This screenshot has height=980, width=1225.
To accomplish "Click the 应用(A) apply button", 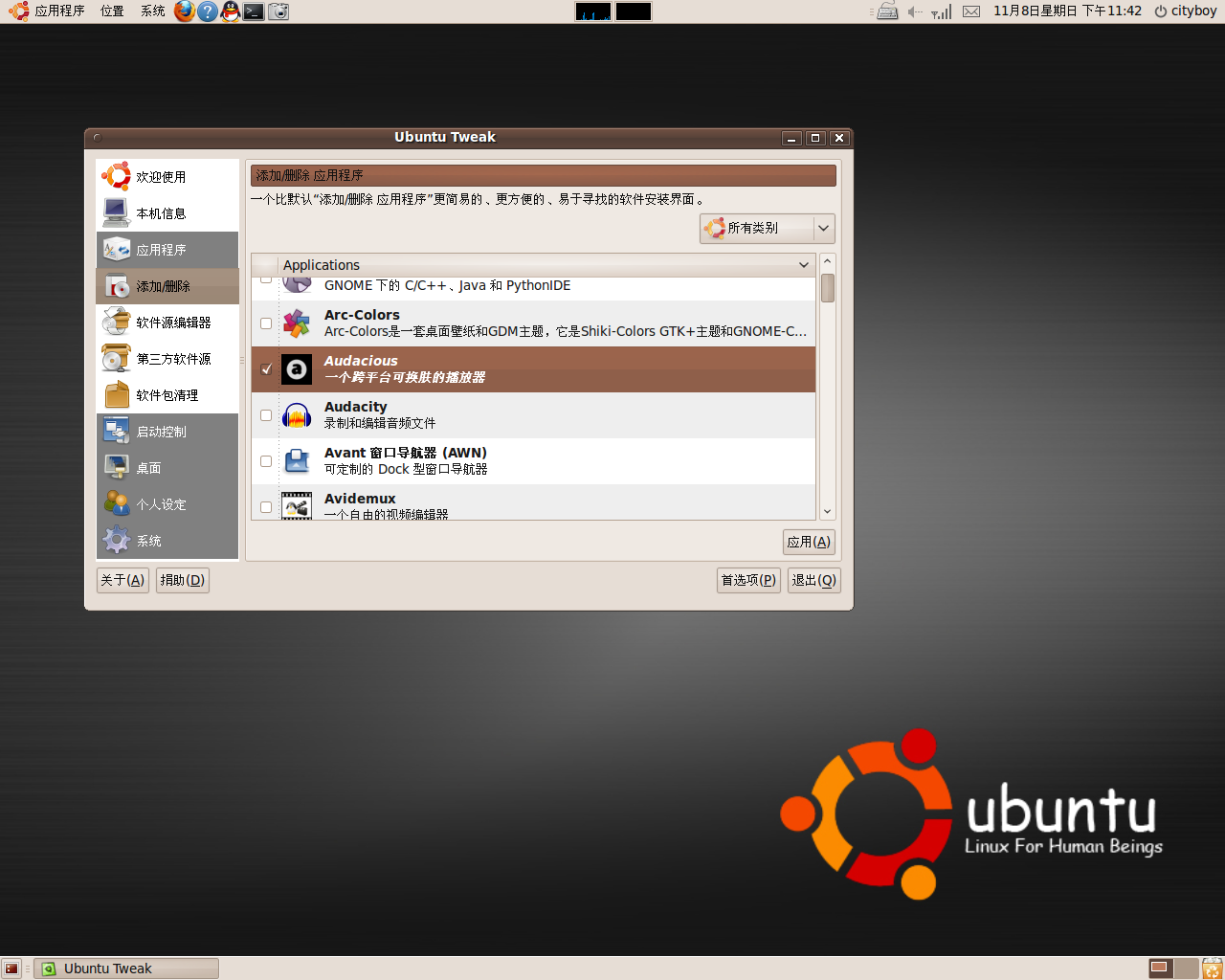I will (809, 542).
